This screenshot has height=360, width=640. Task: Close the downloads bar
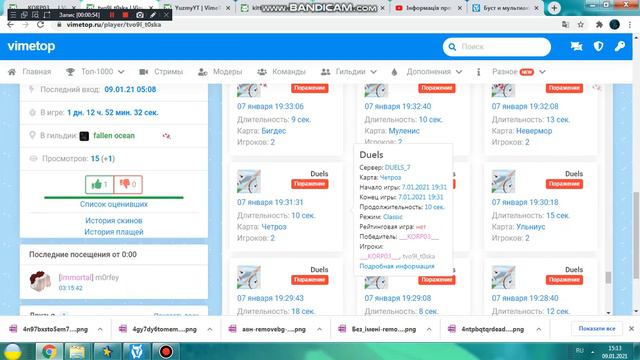(x=631, y=329)
